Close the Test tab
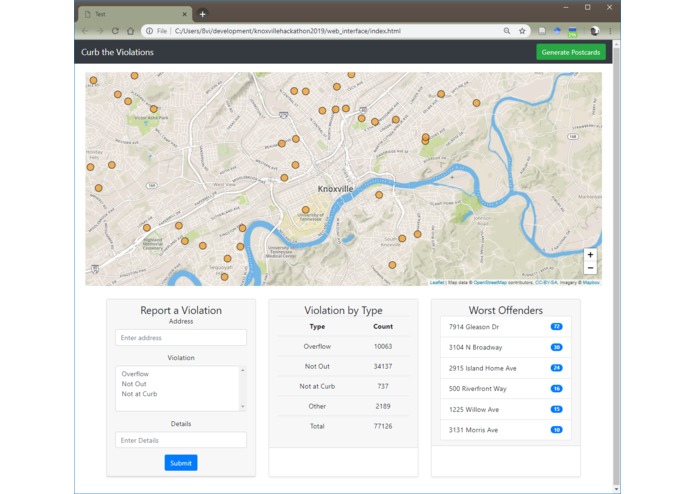Screen dimensions: 695x494 [x=184, y=14]
